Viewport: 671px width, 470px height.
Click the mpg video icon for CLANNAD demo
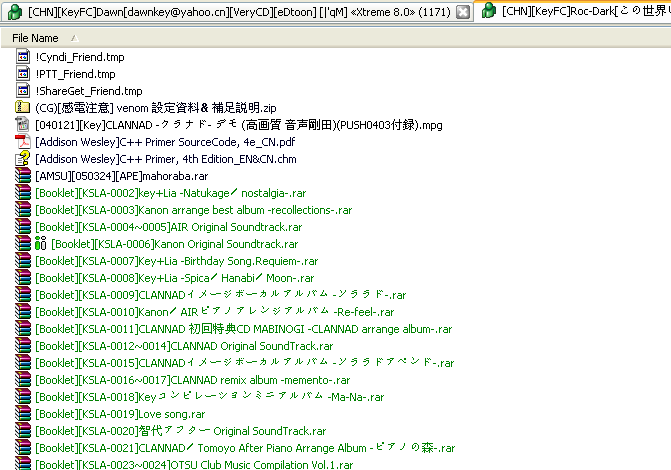pyautogui.click(x=23, y=124)
